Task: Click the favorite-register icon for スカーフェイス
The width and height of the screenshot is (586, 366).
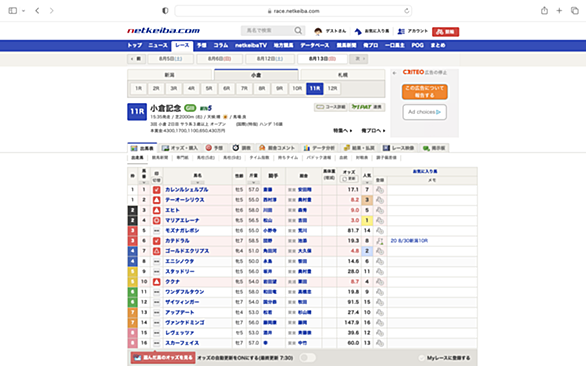Action: pos(380,343)
